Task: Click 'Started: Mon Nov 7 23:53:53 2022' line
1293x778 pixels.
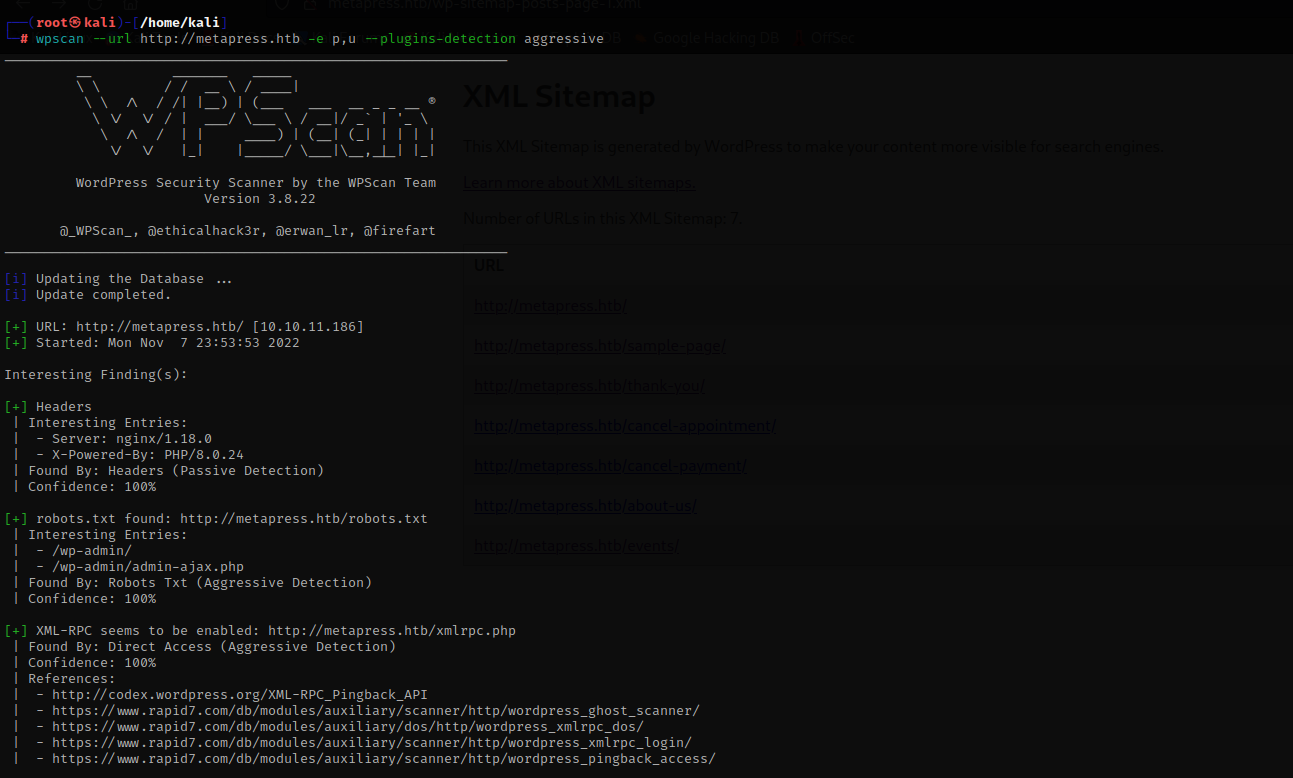Action: point(152,343)
